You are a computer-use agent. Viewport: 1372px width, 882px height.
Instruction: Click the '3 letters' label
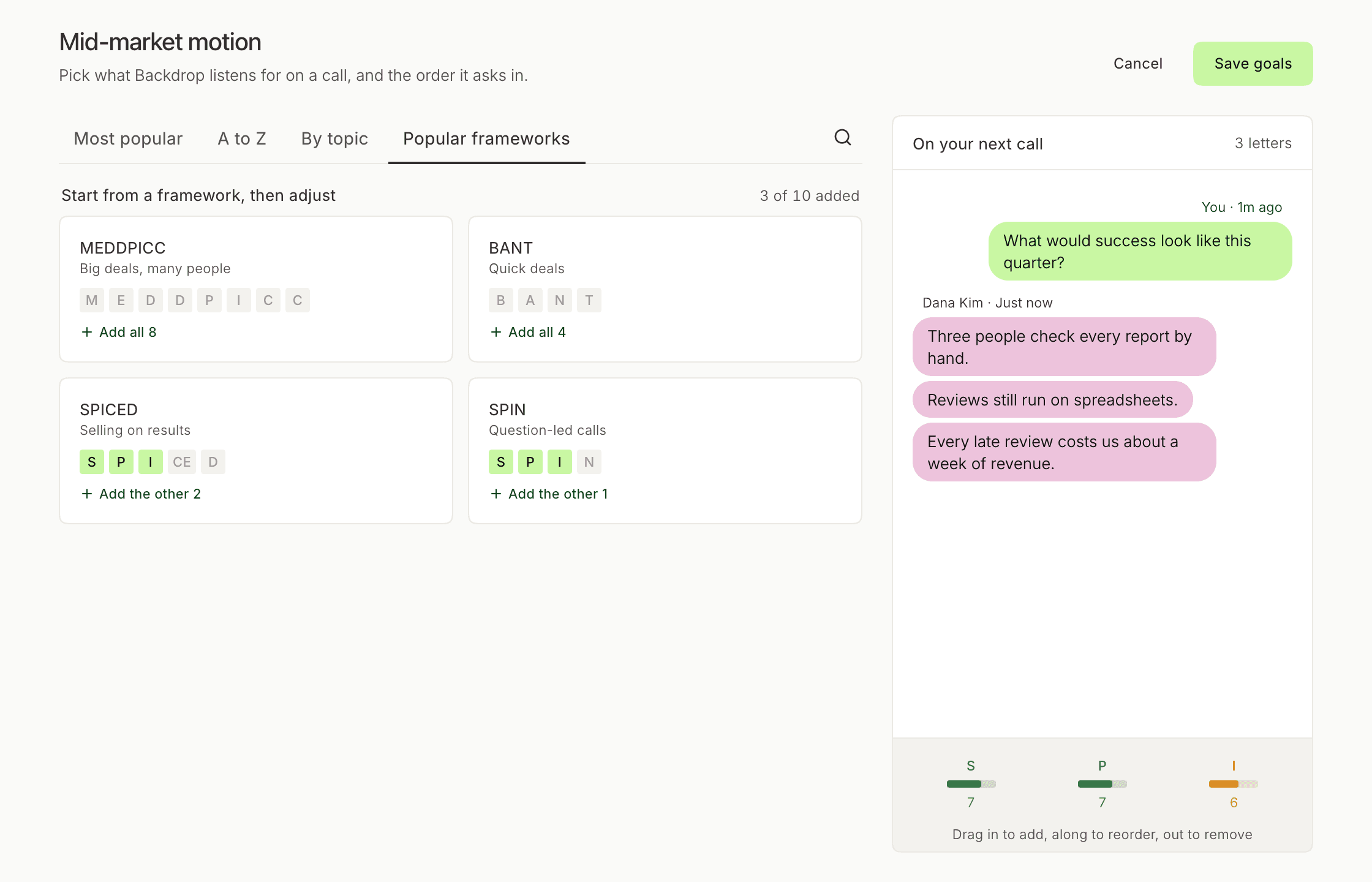[1263, 143]
